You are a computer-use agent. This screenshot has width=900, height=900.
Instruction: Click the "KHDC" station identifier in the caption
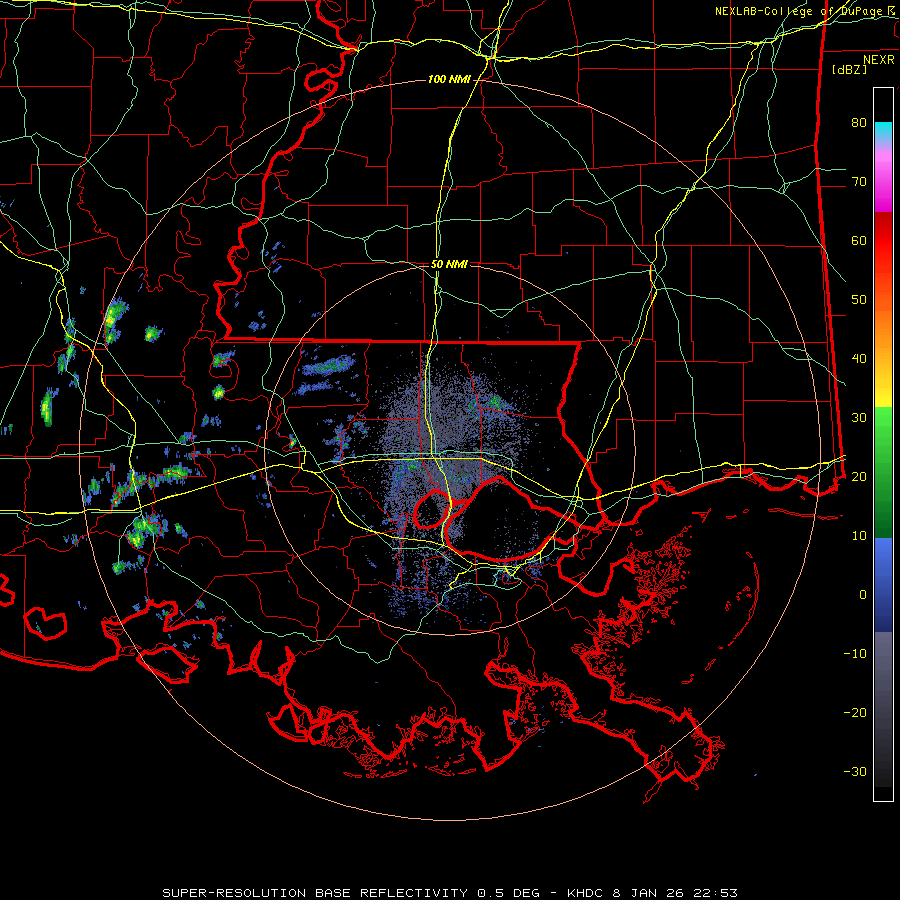(x=585, y=893)
